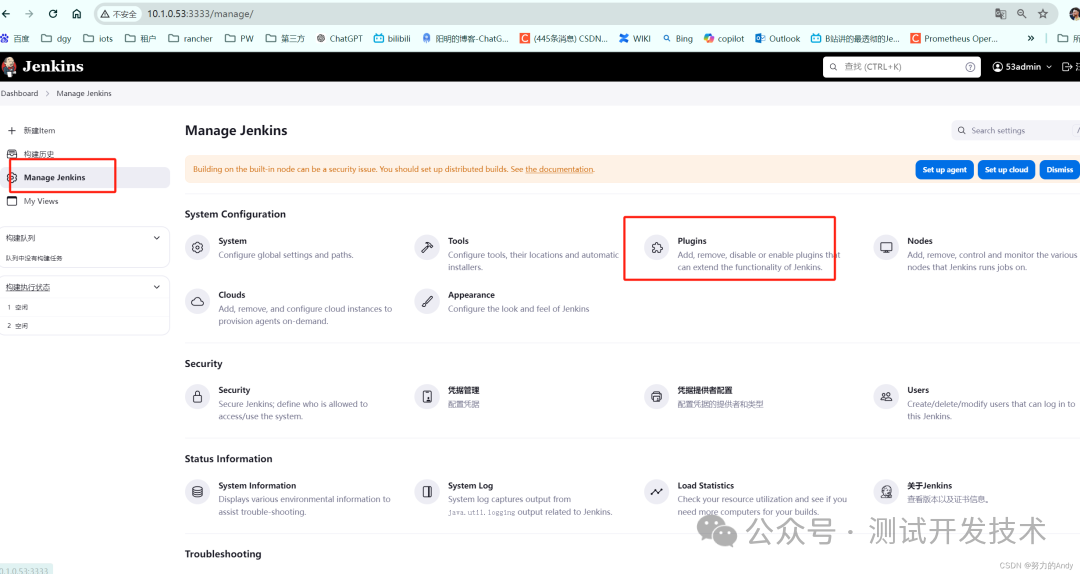Click the 队列中没有构建任务 text
The height and width of the screenshot is (574, 1080).
click(34, 258)
